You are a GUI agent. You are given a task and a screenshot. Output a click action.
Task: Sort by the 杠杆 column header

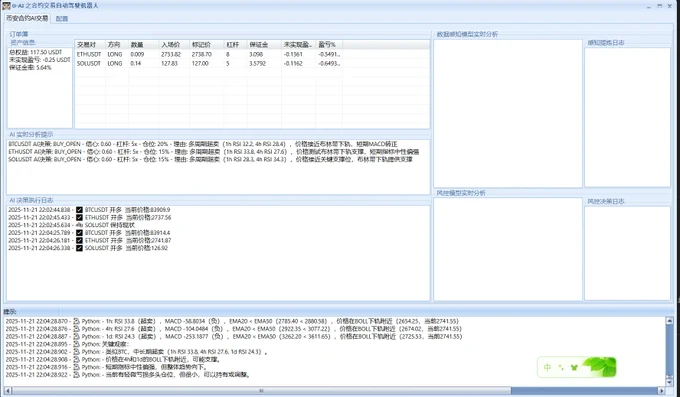(235, 45)
